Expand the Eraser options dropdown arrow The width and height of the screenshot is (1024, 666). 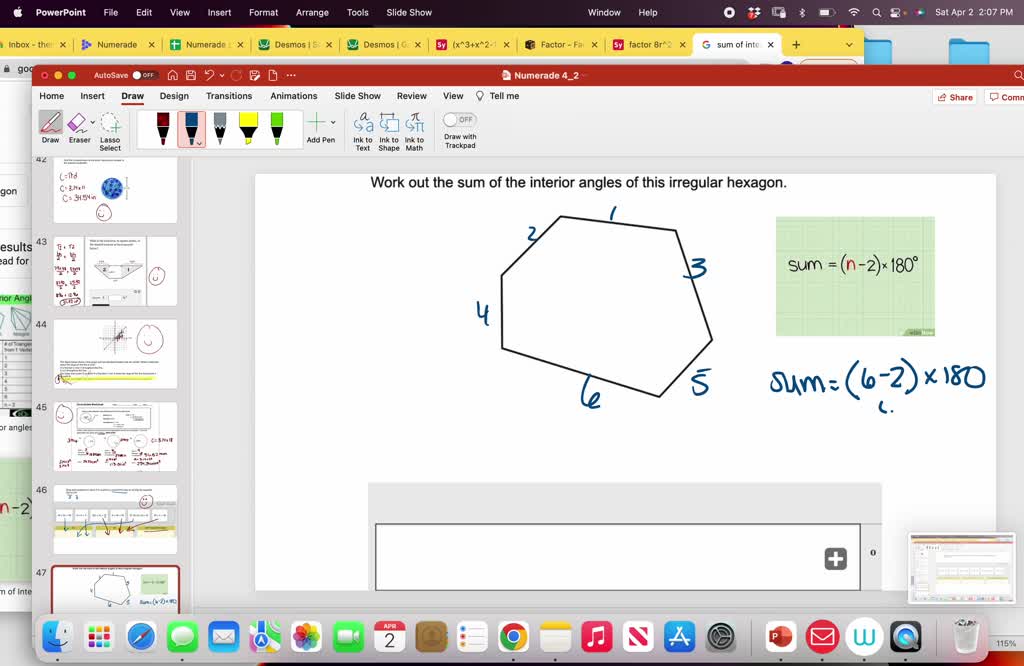point(93,122)
